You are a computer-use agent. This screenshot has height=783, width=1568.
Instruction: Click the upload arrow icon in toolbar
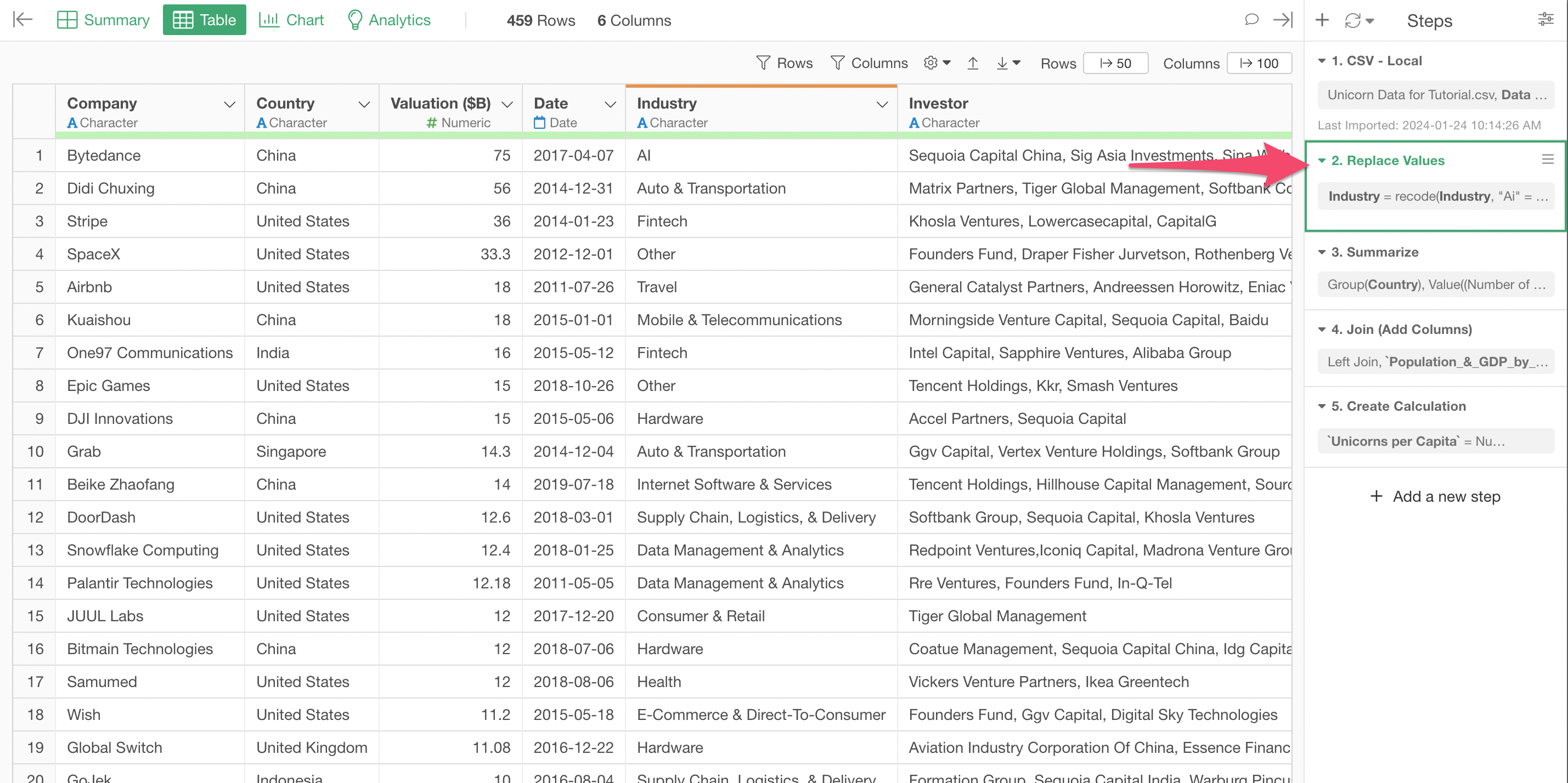pos(973,63)
